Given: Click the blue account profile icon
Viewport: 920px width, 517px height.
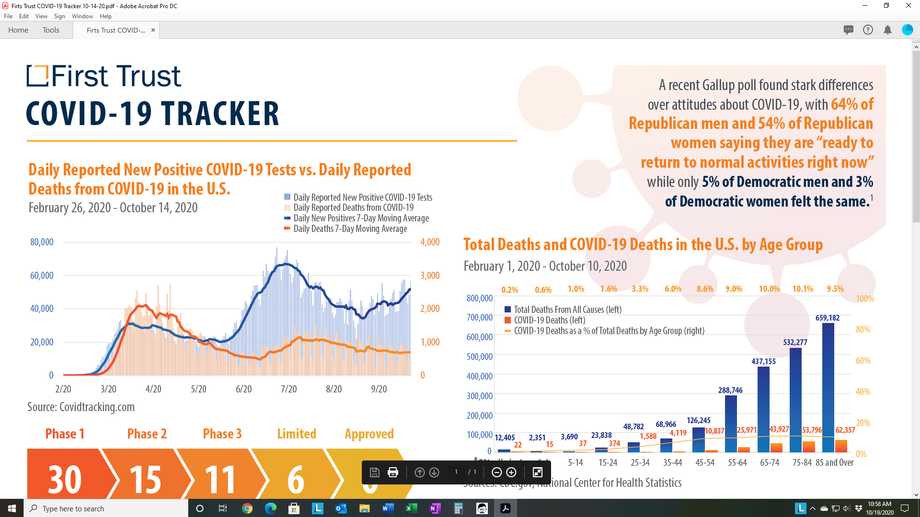Looking at the screenshot, I should click(907, 30).
